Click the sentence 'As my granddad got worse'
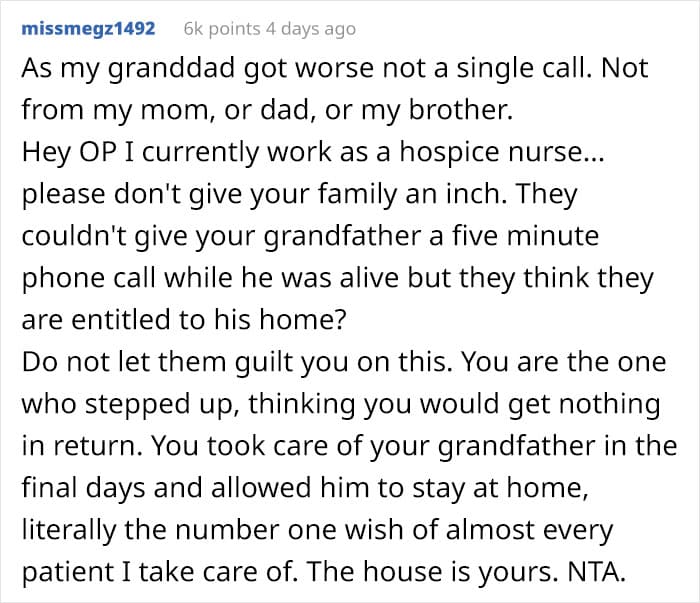Image resolution: width=700 pixels, height=603 pixels. 198,68
